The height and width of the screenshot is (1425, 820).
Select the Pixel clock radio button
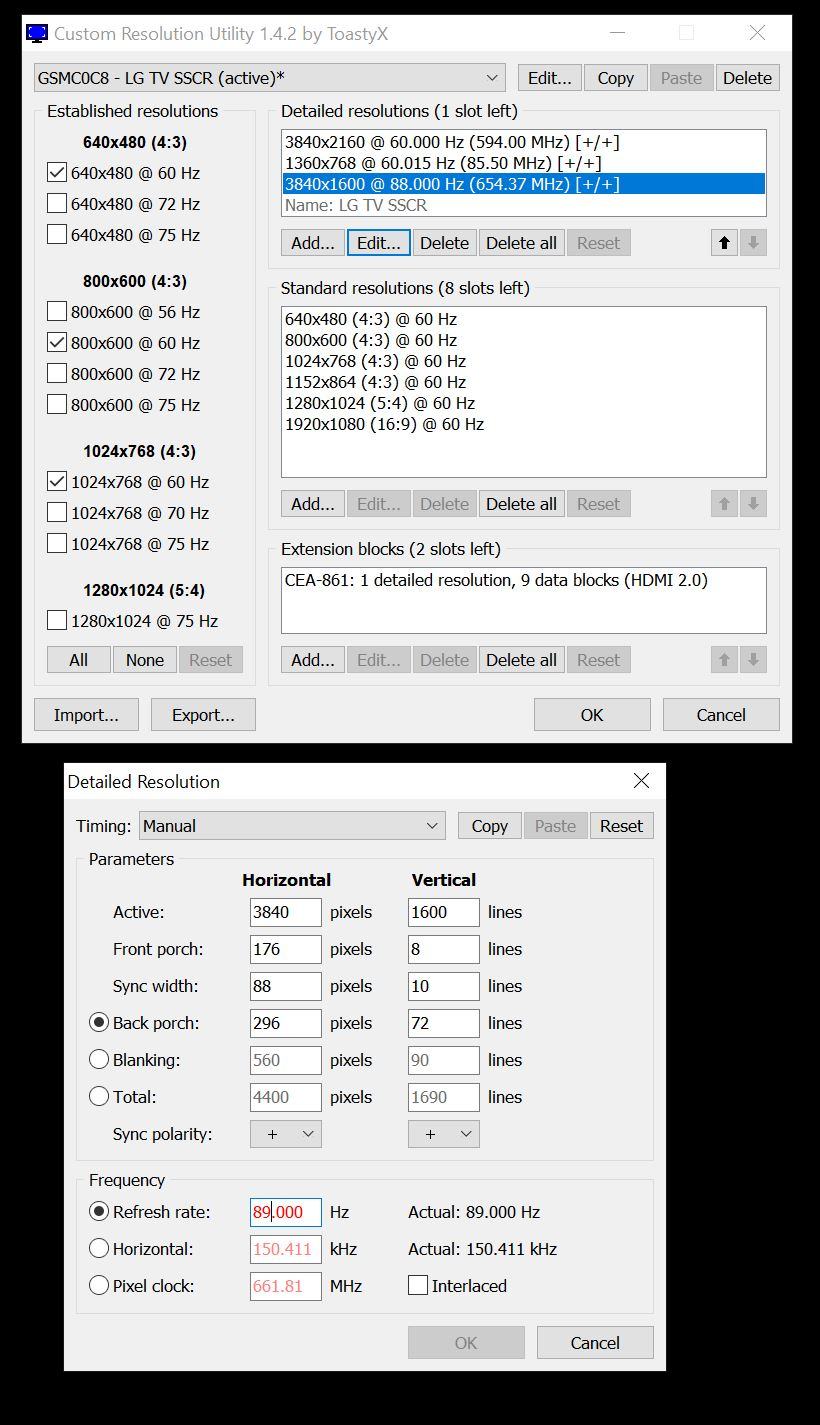click(x=99, y=1286)
